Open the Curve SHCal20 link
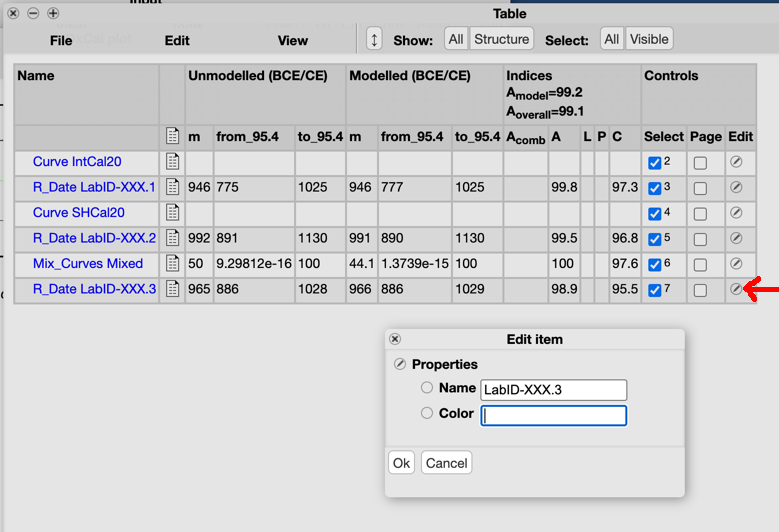 [78, 213]
